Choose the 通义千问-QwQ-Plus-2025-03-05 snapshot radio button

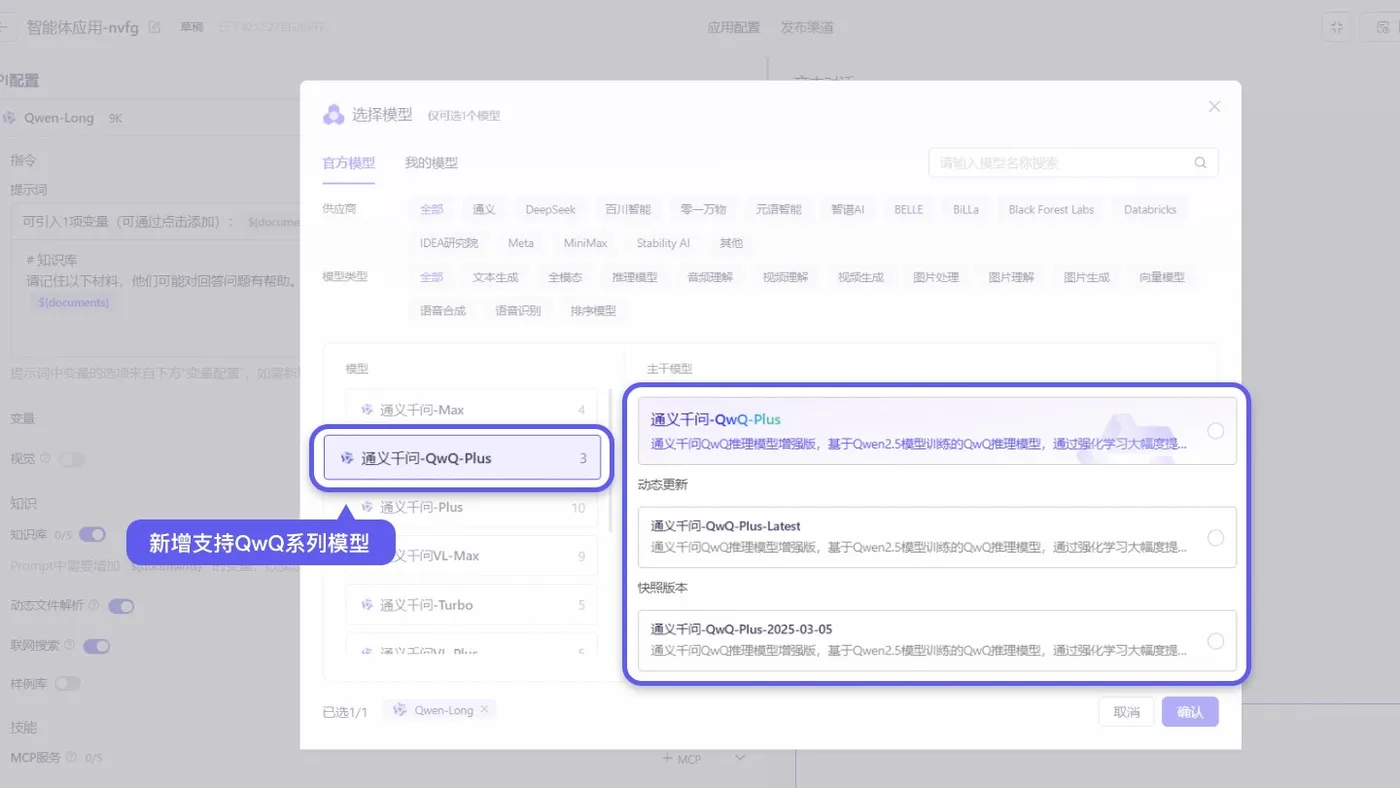[x=1215, y=641]
